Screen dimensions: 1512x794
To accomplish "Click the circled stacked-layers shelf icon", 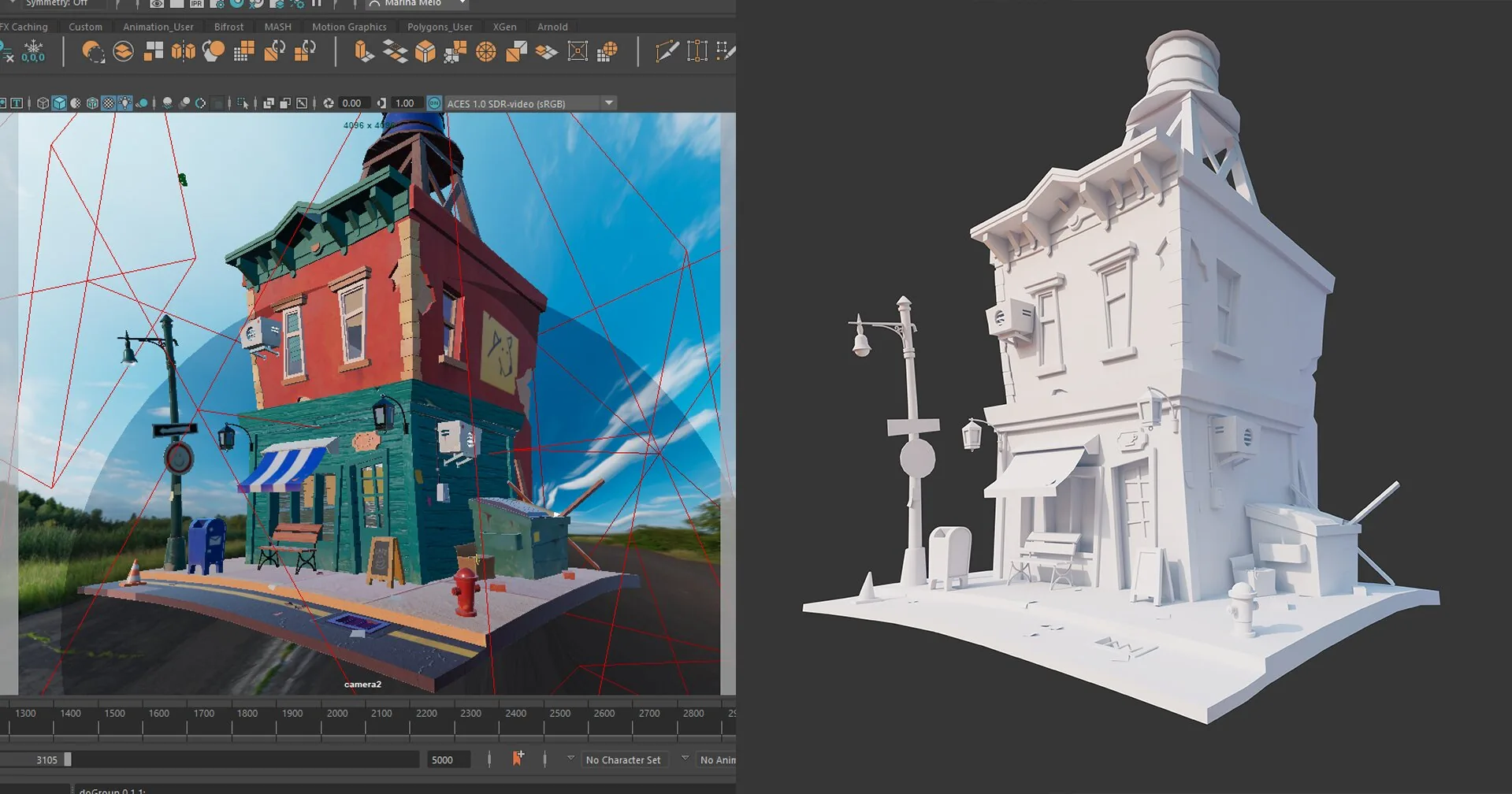I will [123, 52].
